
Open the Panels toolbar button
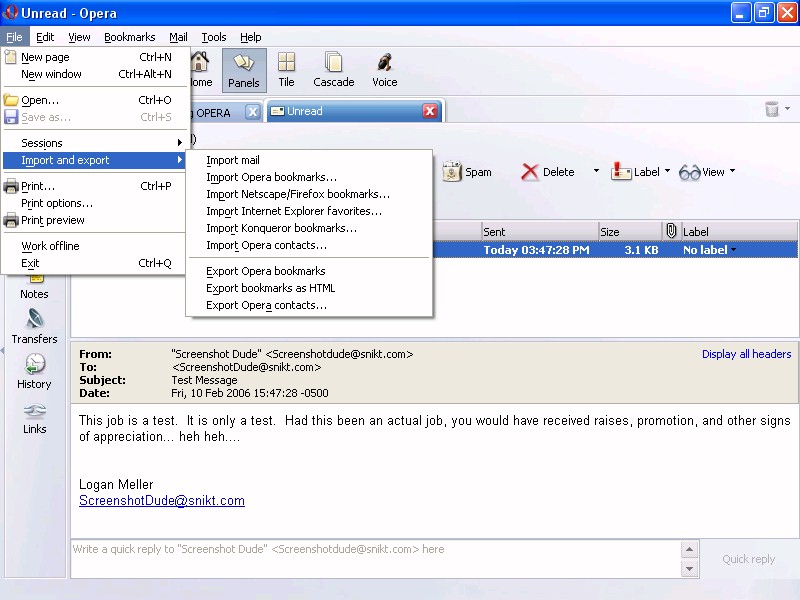coord(244,70)
